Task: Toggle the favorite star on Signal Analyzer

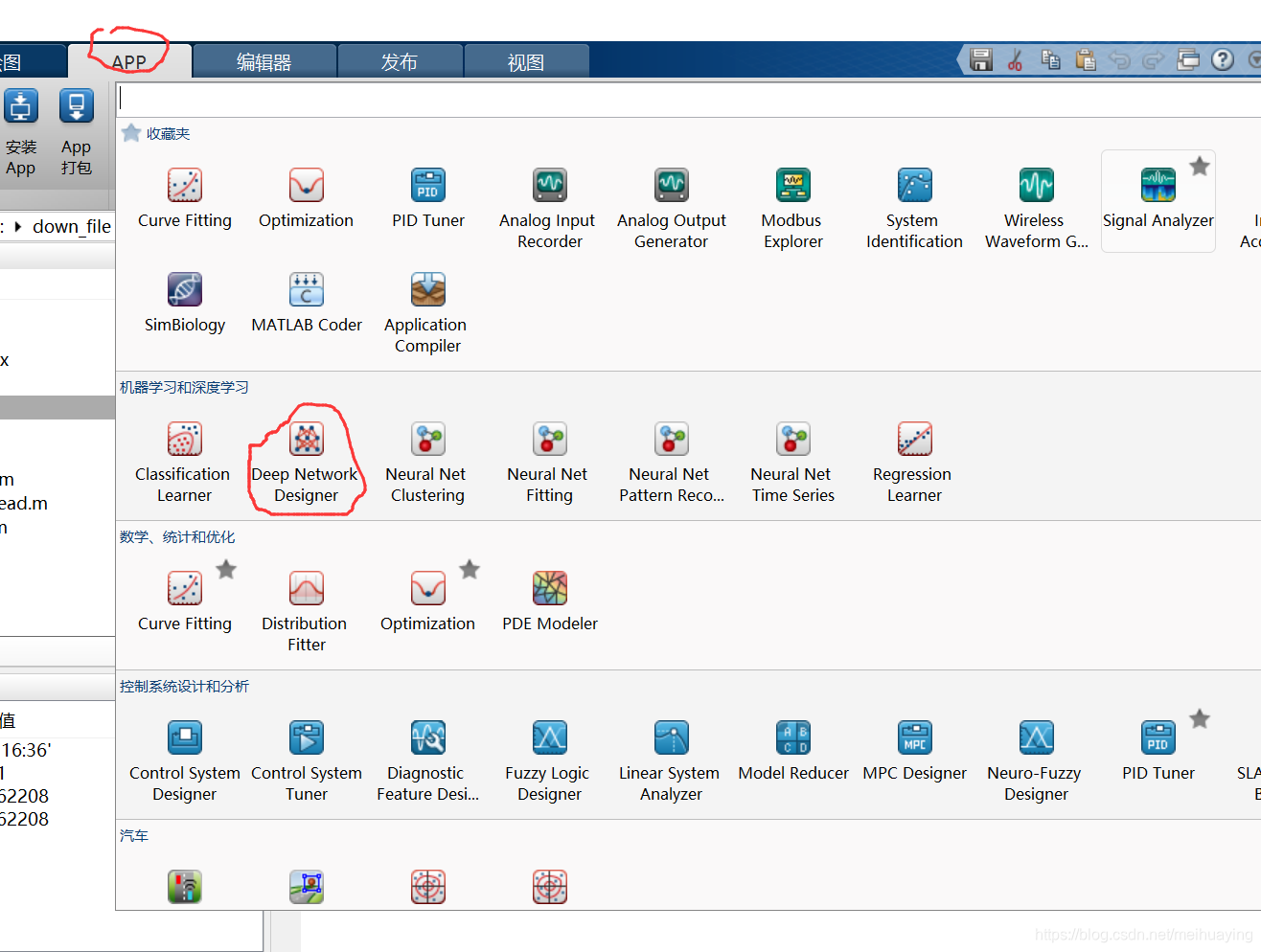Action: pos(1200,167)
